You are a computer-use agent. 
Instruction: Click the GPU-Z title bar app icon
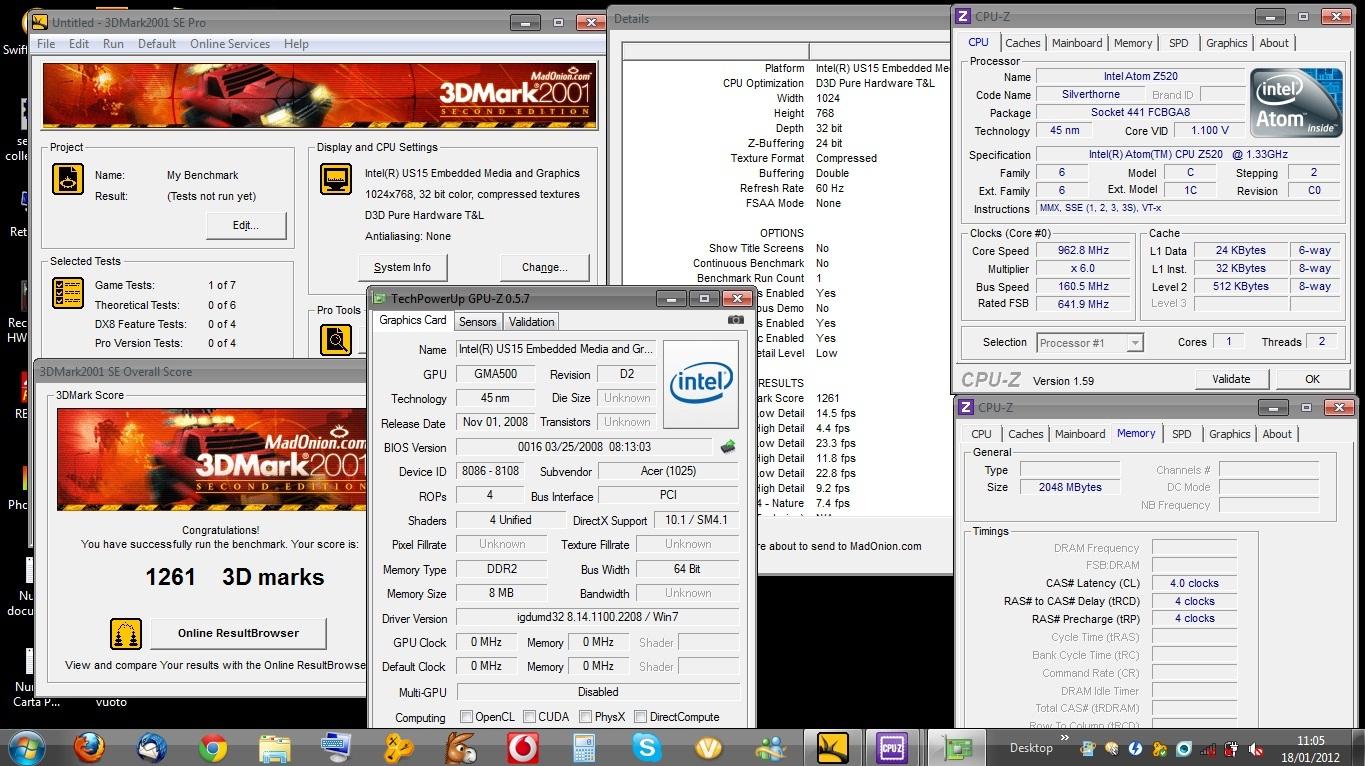pyautogui.click(x=379, y=298)
